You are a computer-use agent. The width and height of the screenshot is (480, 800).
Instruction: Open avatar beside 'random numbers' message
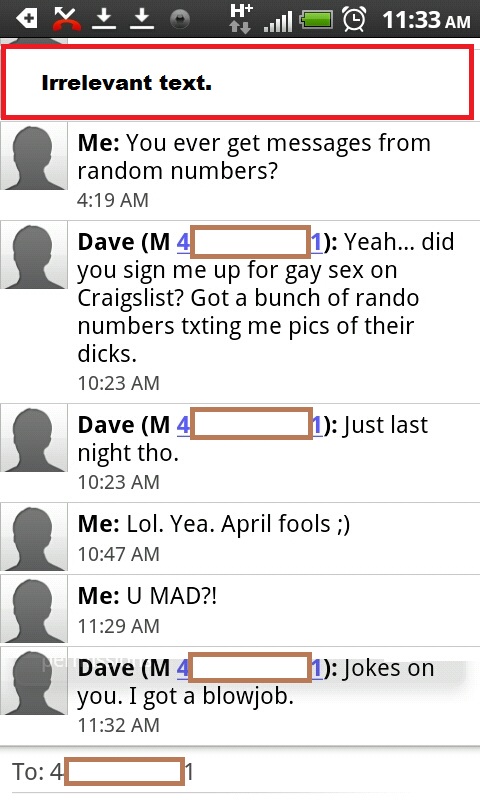pyautogui.click(x=34, y=156)
